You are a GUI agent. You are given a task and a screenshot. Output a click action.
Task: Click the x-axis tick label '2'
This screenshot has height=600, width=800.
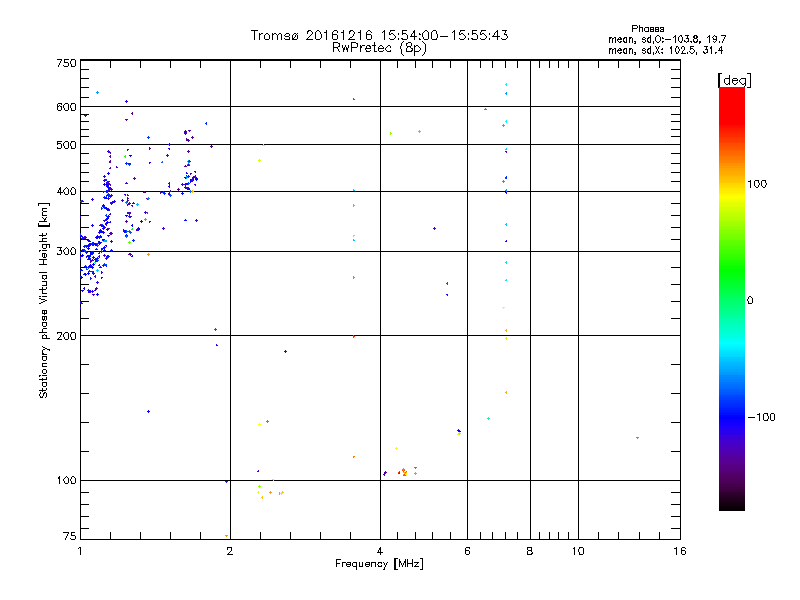pyautogui.click(x=230, y=551)
